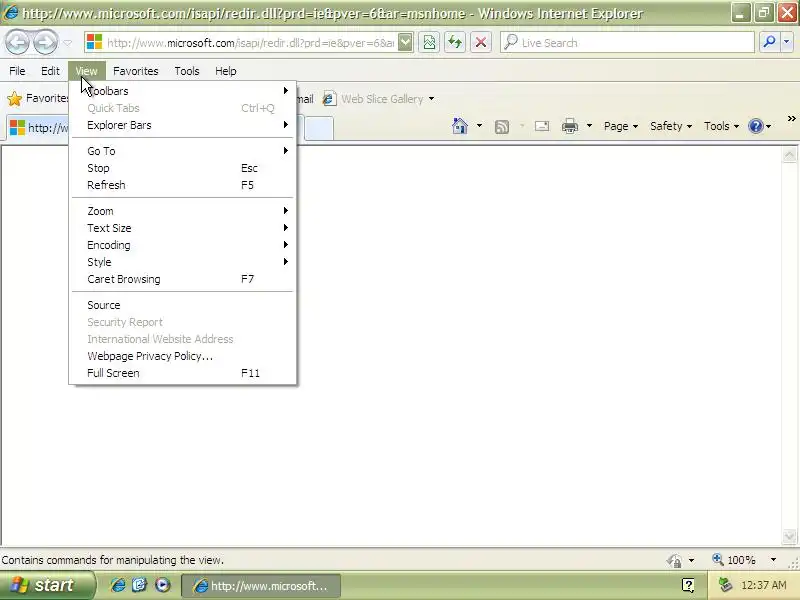Open the Zoom submenu
Viewport: 800px width, 600px height.
point(183,211)
